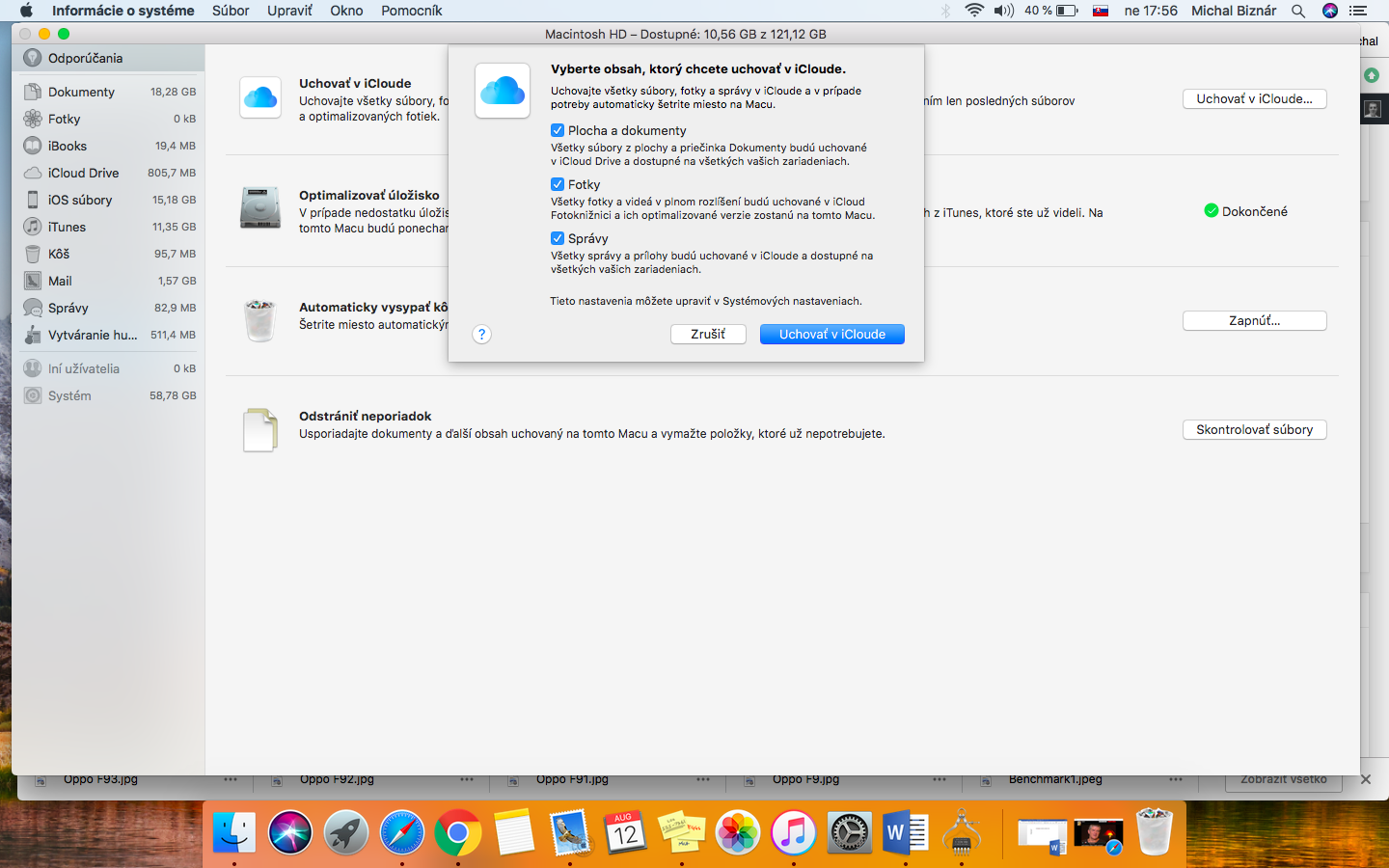The height and width of the screenshot is (868, 1389).
Task: Click the Fotky flower icon in sidebar
Action: click(x=33, y=119)
